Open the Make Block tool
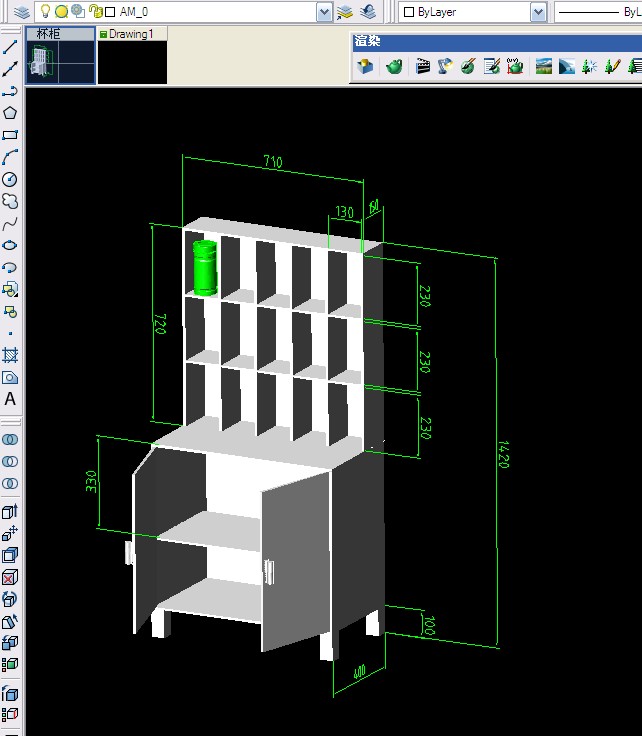This screenshot has height=736, width=642. [x=10, y=312]
